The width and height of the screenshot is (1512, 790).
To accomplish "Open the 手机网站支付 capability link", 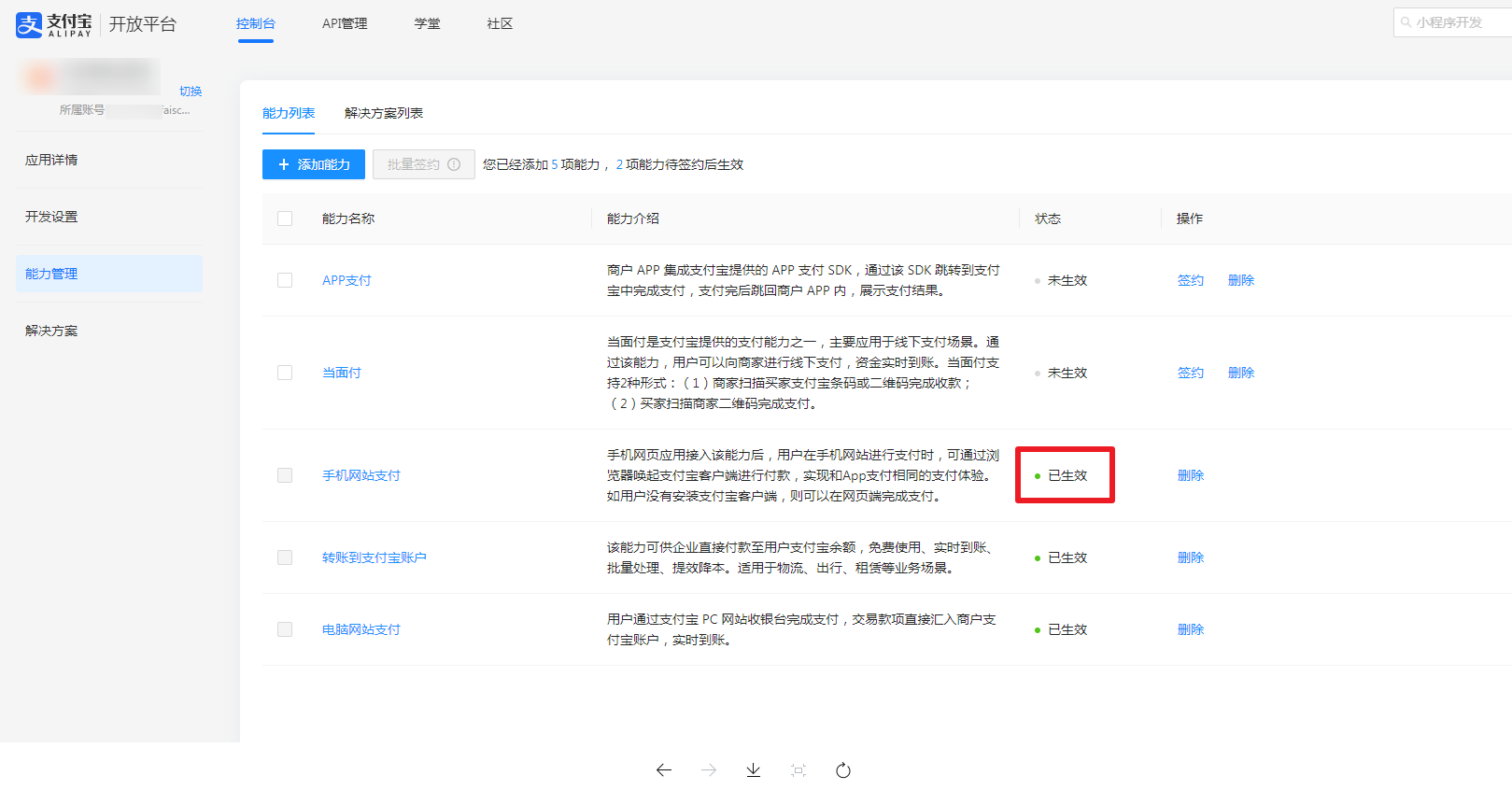I will coord(361,475).
